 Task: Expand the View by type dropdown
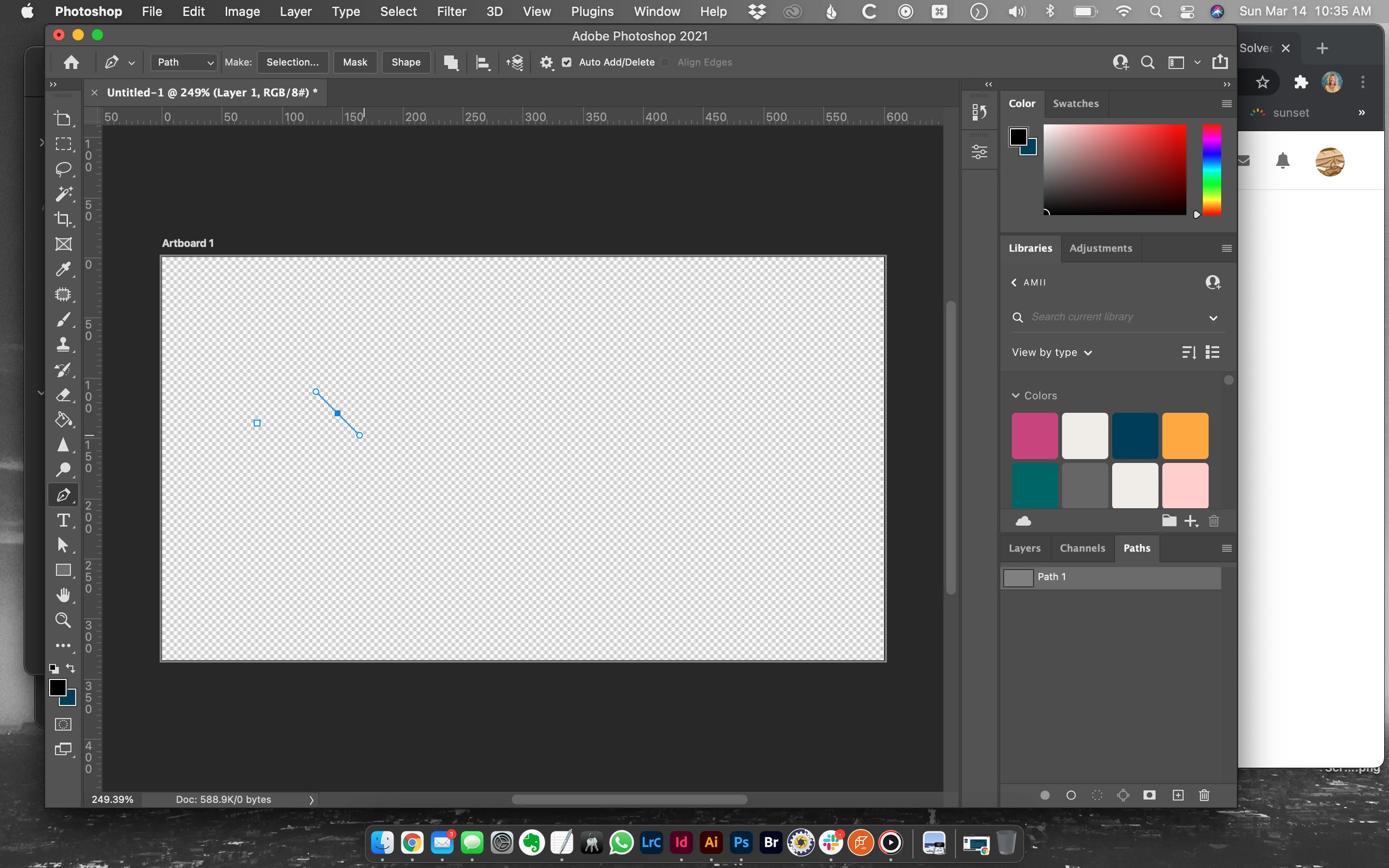coord(1051,353)
